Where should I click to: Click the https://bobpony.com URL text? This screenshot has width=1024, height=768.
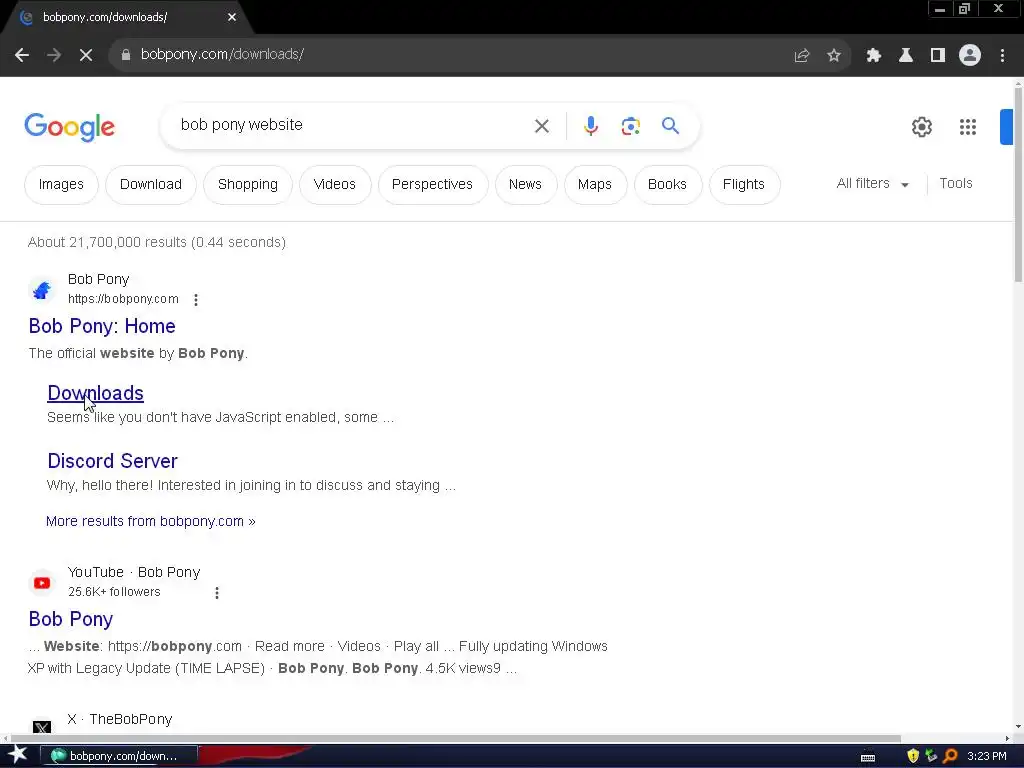pyautogui.click(x=123, y=299)
